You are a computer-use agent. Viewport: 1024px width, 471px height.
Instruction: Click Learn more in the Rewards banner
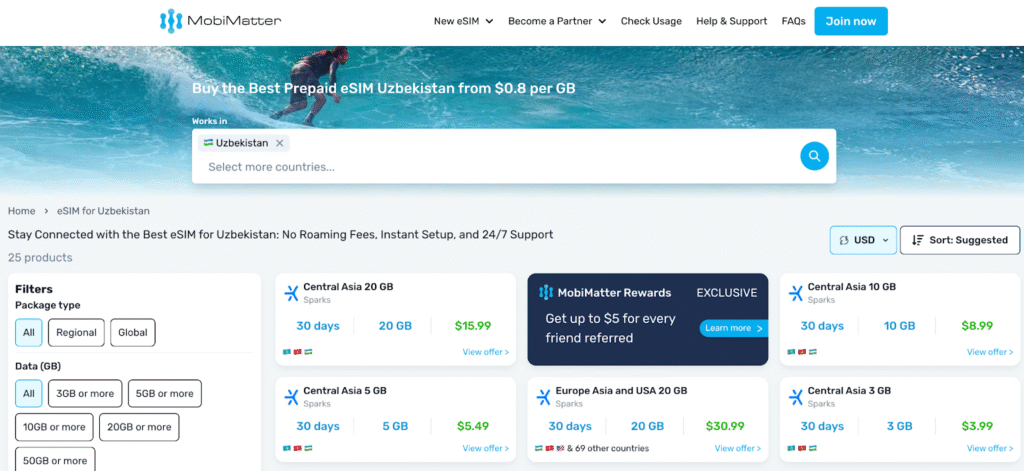(x=733, y=328)
